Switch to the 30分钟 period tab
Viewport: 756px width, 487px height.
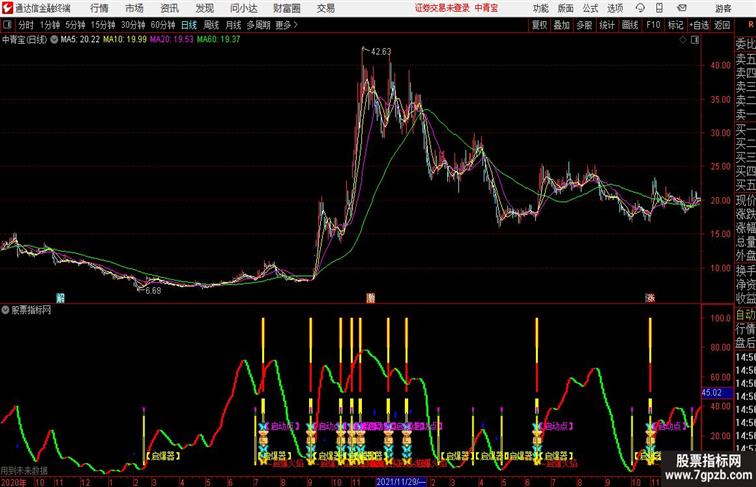point(133,25)
